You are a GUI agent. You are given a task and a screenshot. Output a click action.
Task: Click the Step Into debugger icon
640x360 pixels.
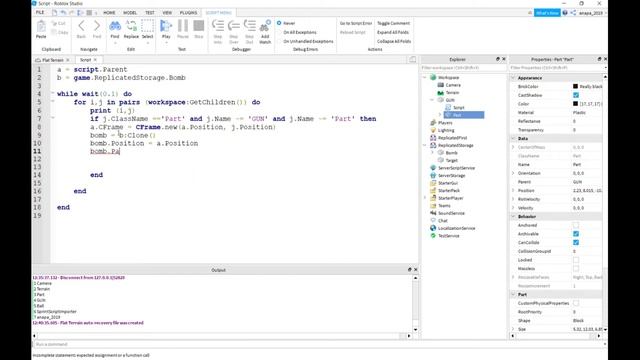[x=218, y=26]
